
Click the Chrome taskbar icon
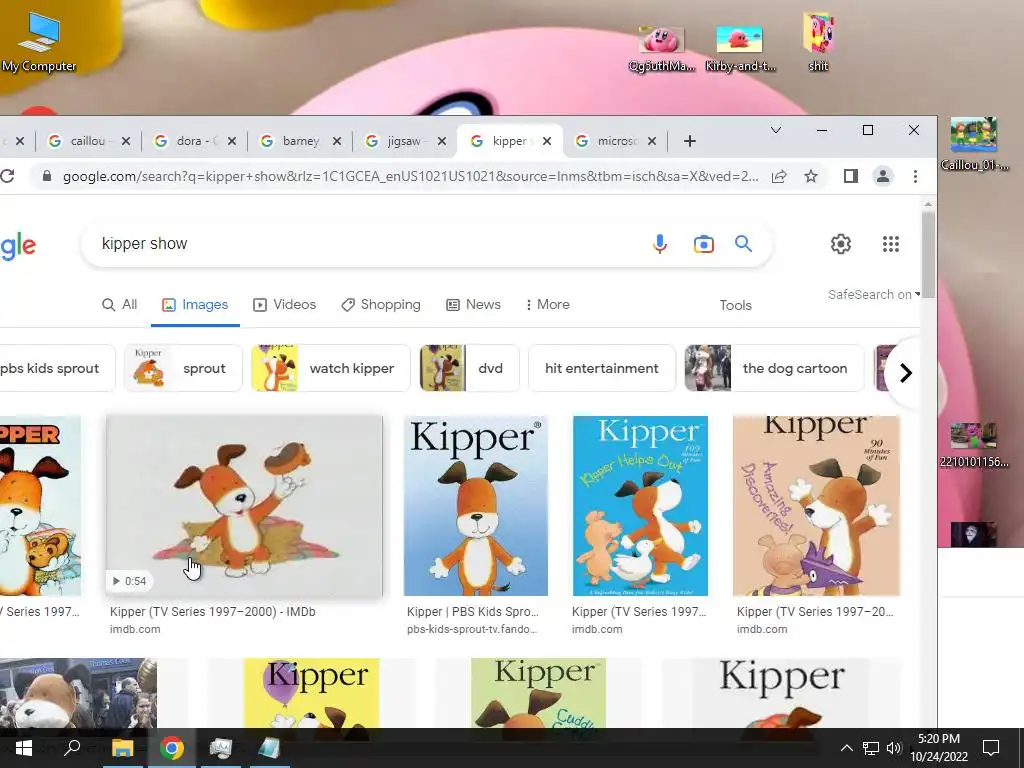tap(172, 748)
